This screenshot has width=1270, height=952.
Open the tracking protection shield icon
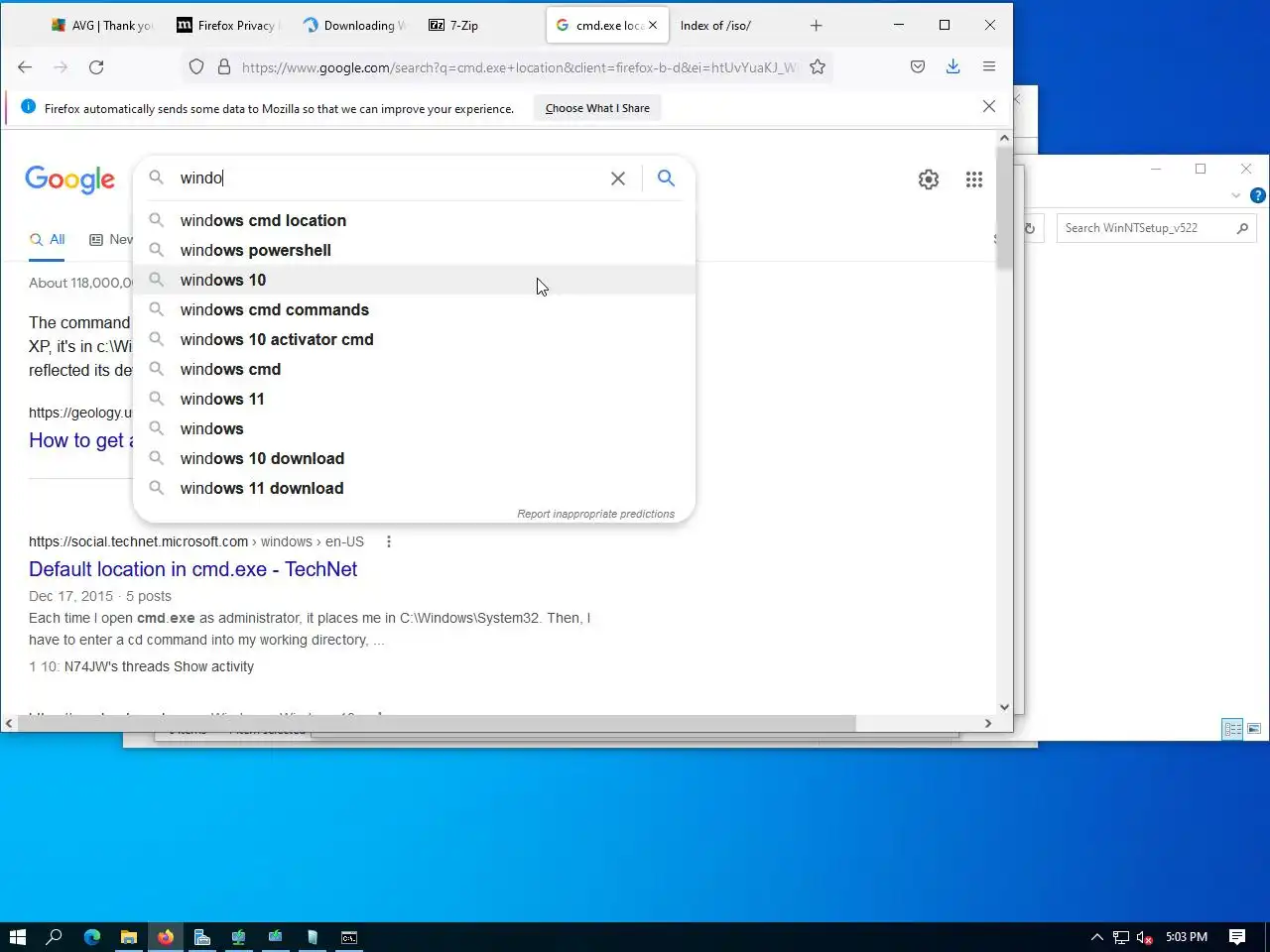pos(196,66)
